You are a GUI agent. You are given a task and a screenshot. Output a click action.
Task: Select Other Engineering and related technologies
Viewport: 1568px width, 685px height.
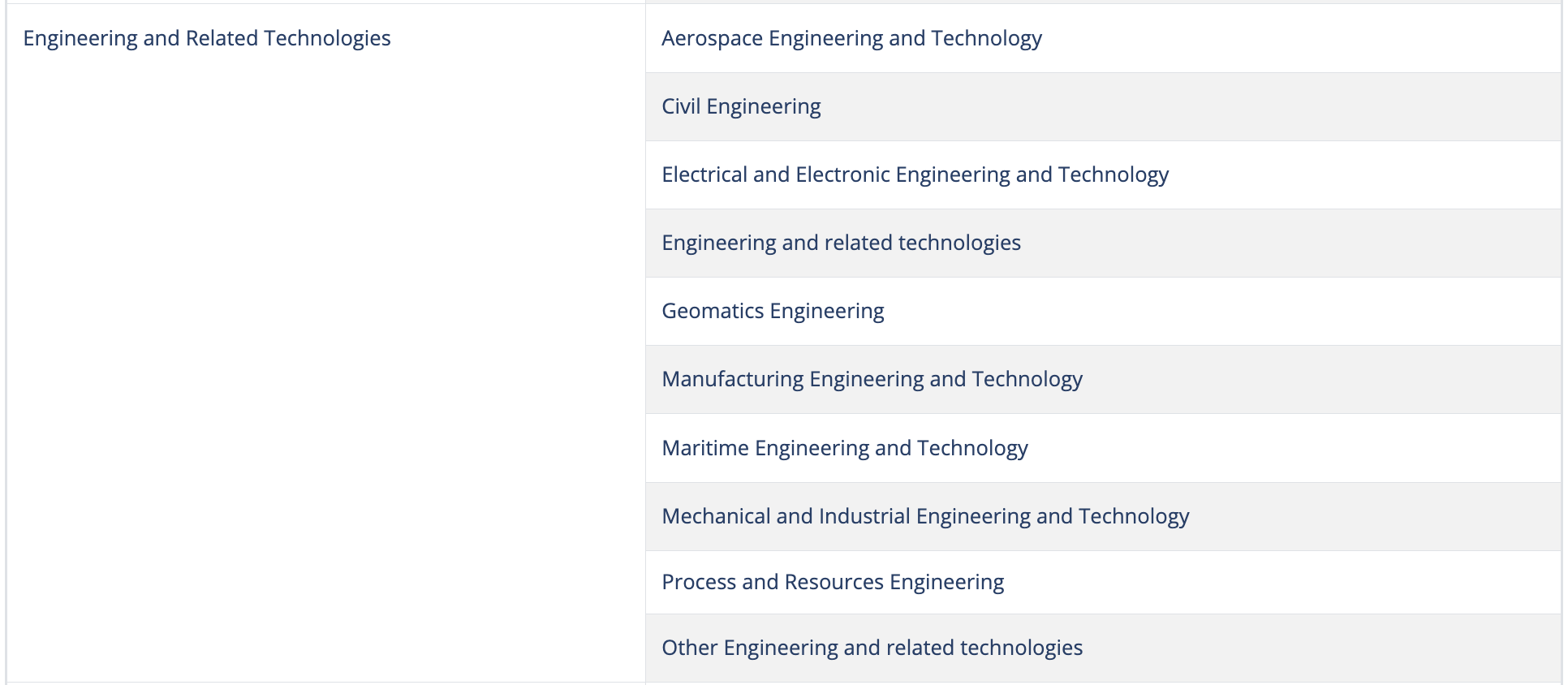872,648
